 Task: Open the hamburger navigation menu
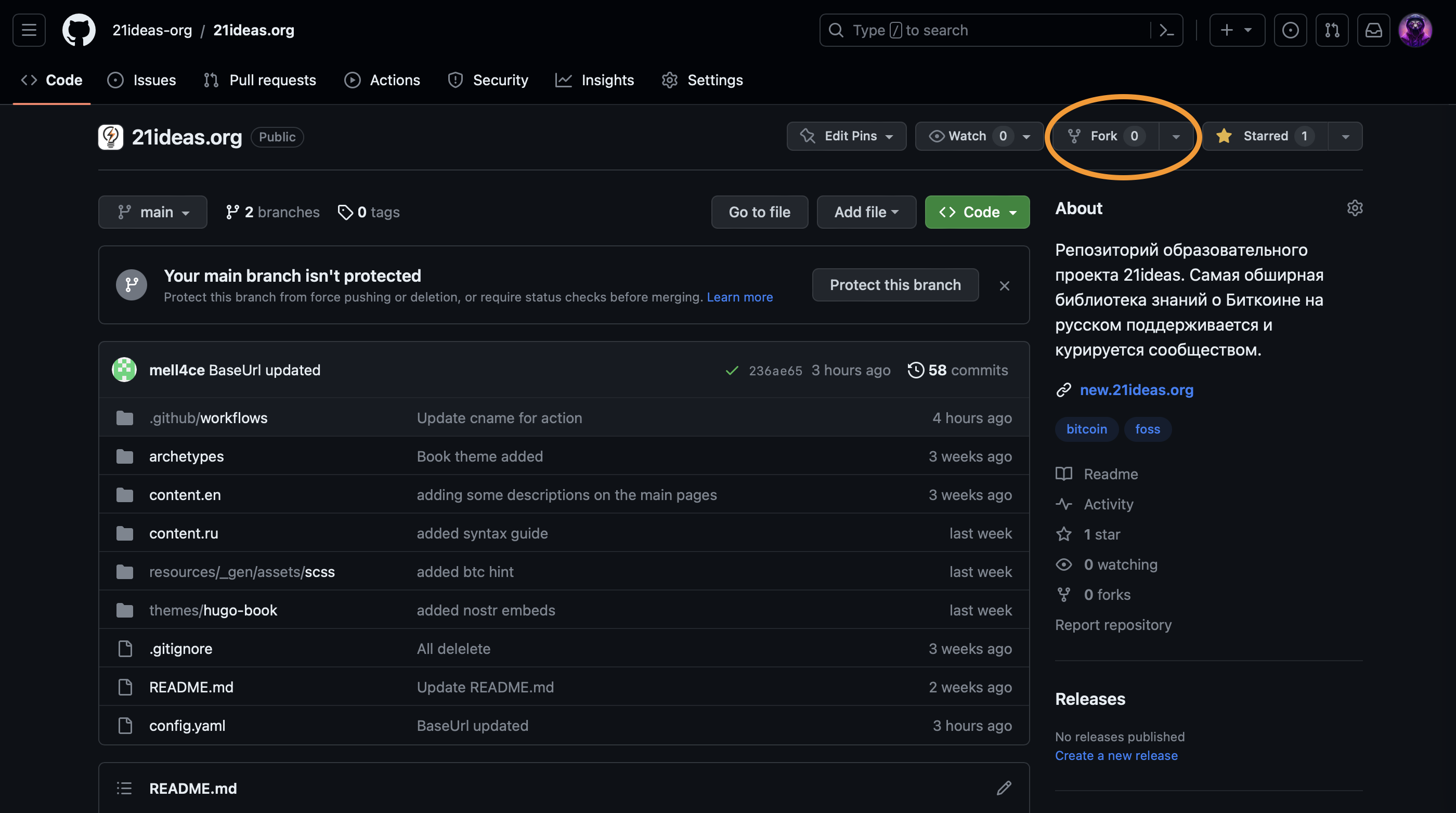click(x=29, y=30)
